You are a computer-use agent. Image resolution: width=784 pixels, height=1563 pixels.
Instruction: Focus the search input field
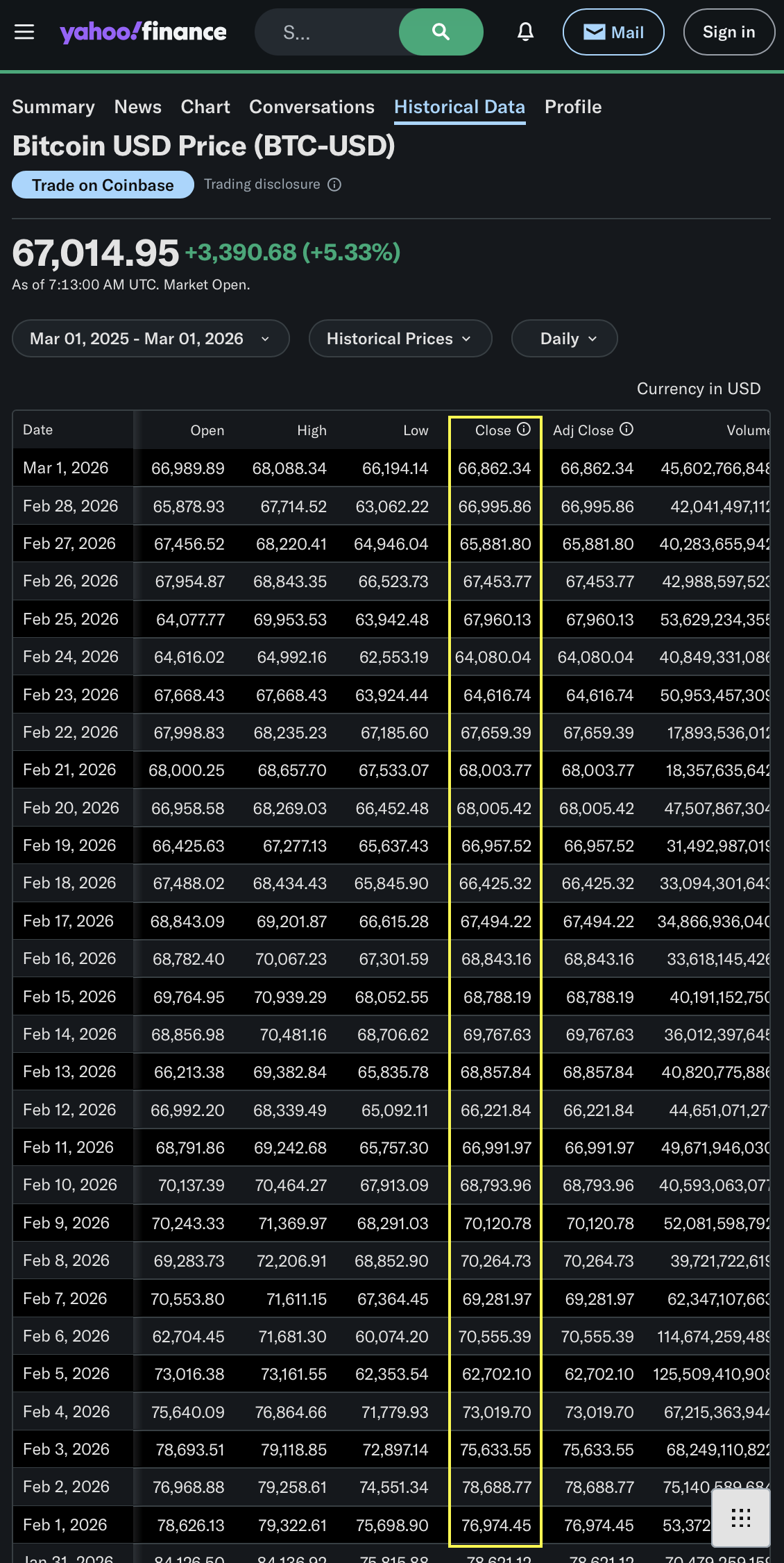(x=326, y=32)
